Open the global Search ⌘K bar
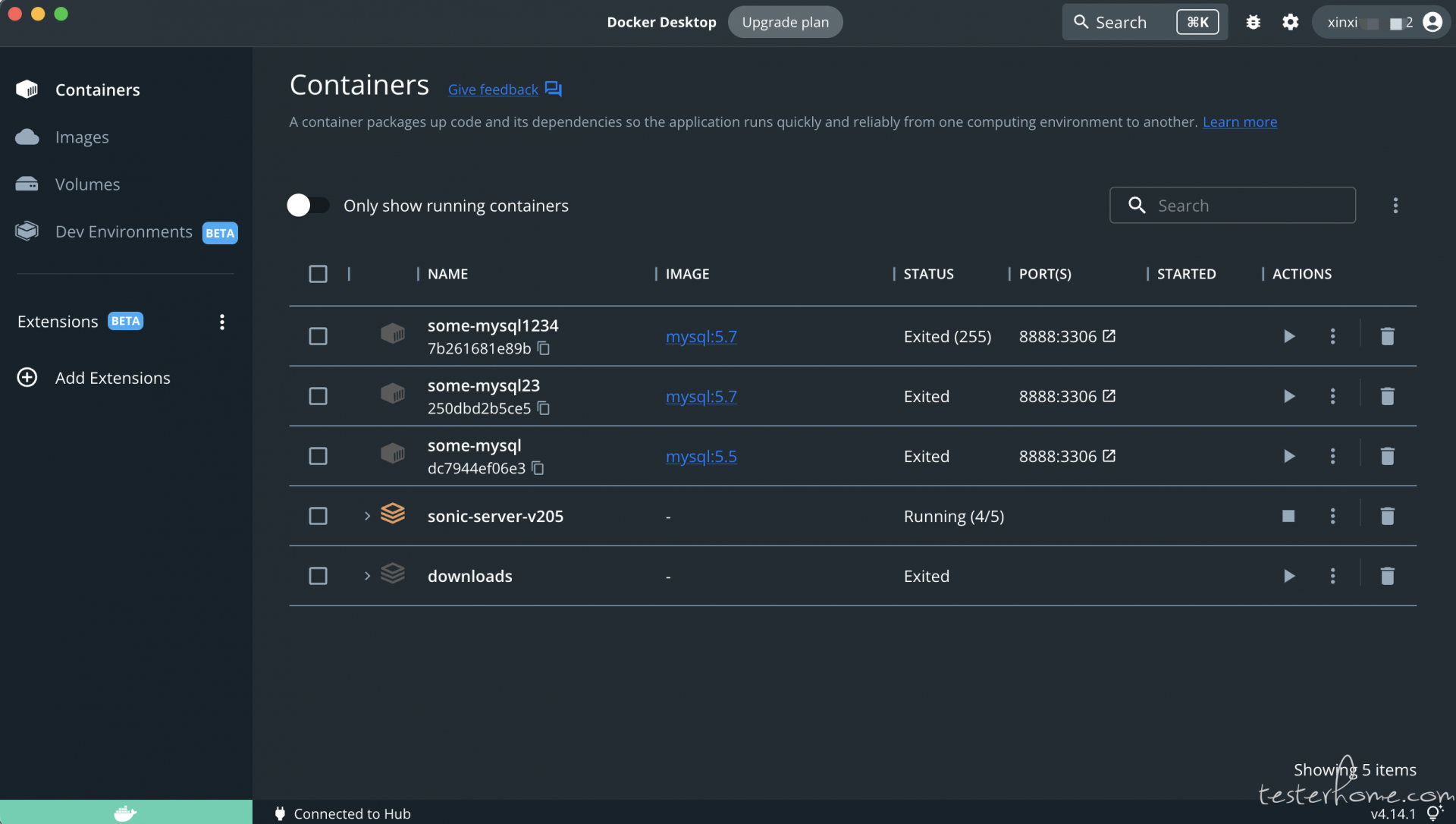This screenshot has width=1456, height=824. 1145,22
